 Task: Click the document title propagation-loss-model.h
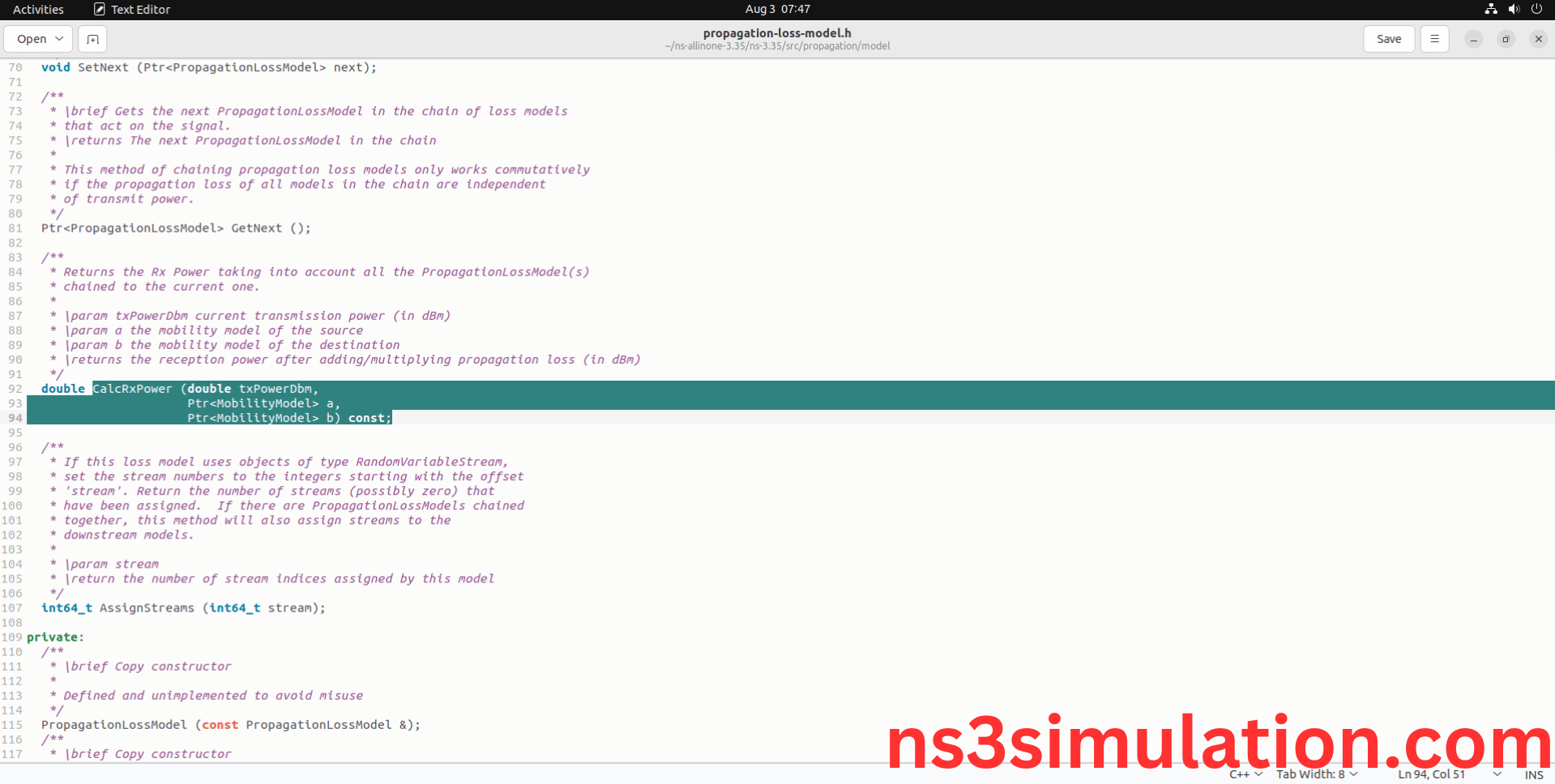777,32
